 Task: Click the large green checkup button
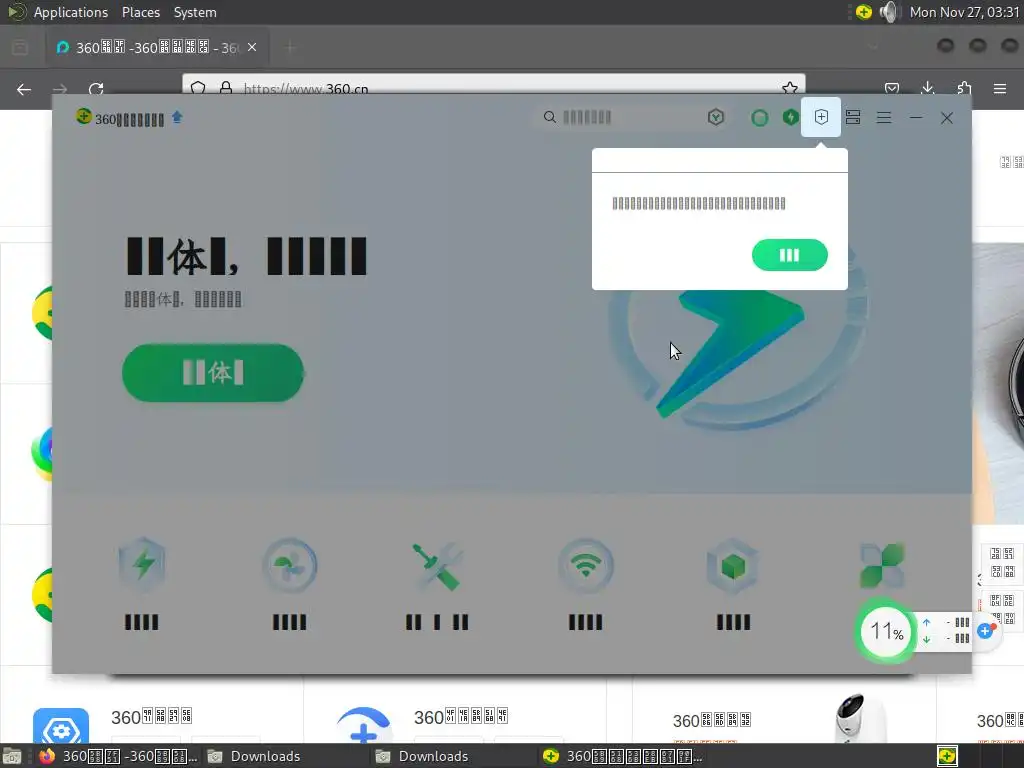click(x=213, y=372)
